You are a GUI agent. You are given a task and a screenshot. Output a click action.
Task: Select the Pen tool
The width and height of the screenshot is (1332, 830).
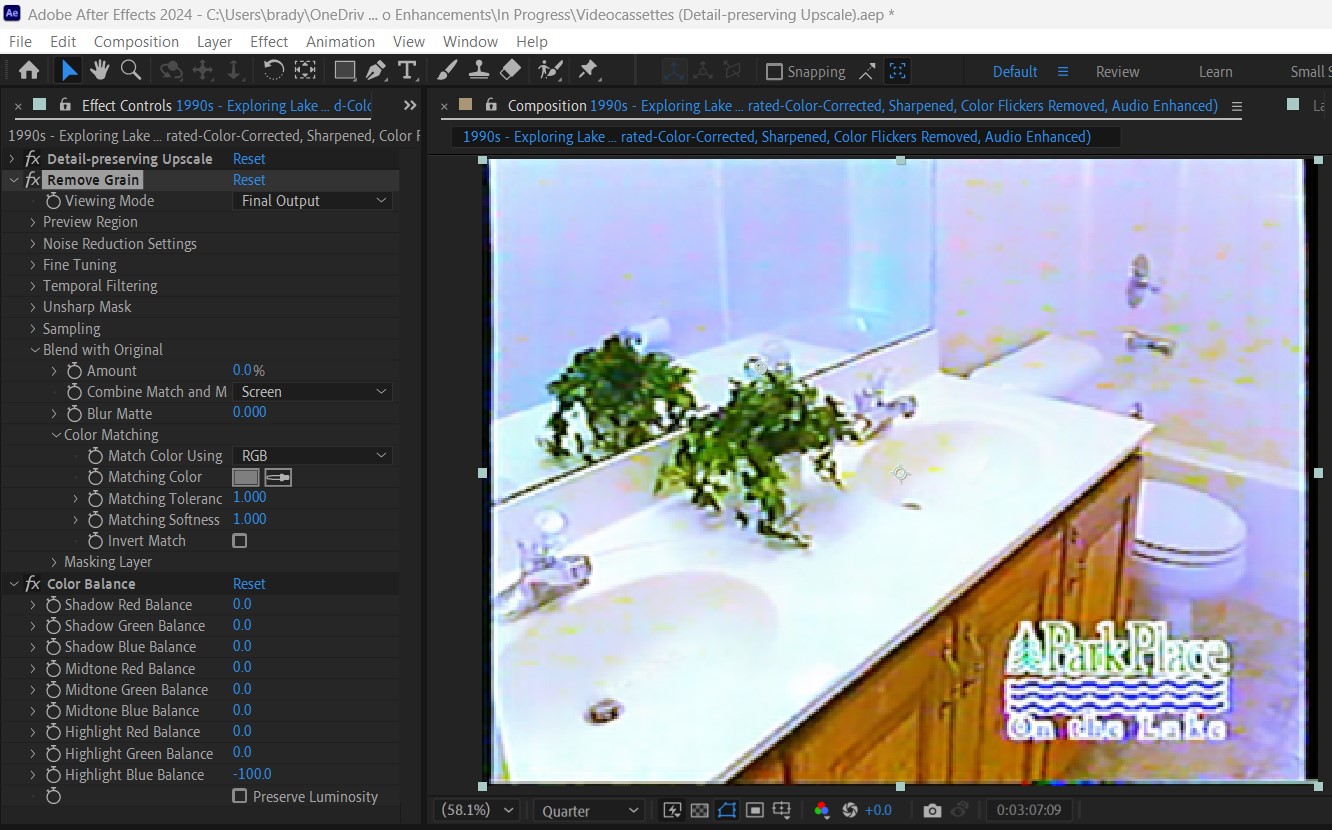coord(376,71)
